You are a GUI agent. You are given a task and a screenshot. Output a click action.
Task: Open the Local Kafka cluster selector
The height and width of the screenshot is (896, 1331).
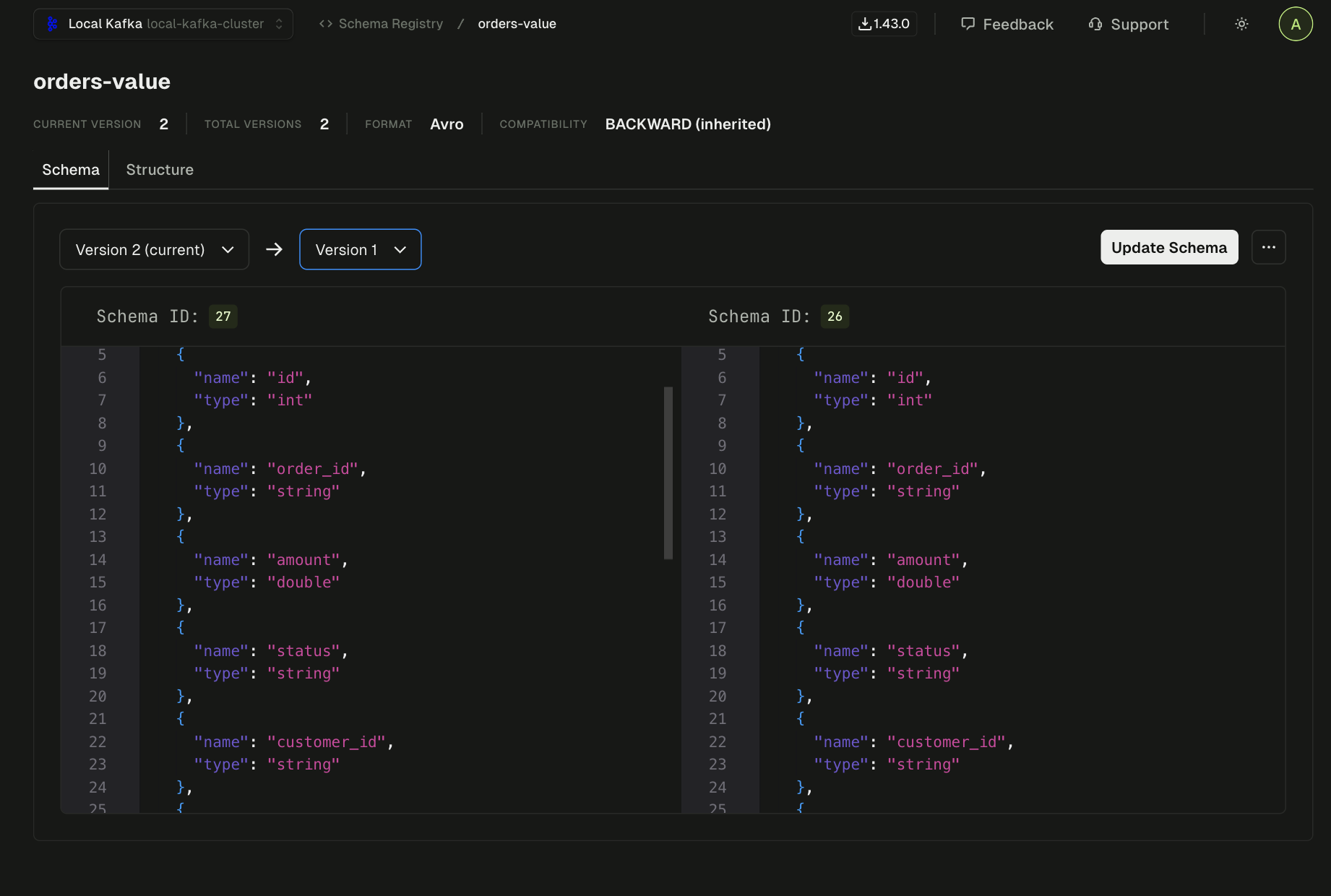(163, 24)
